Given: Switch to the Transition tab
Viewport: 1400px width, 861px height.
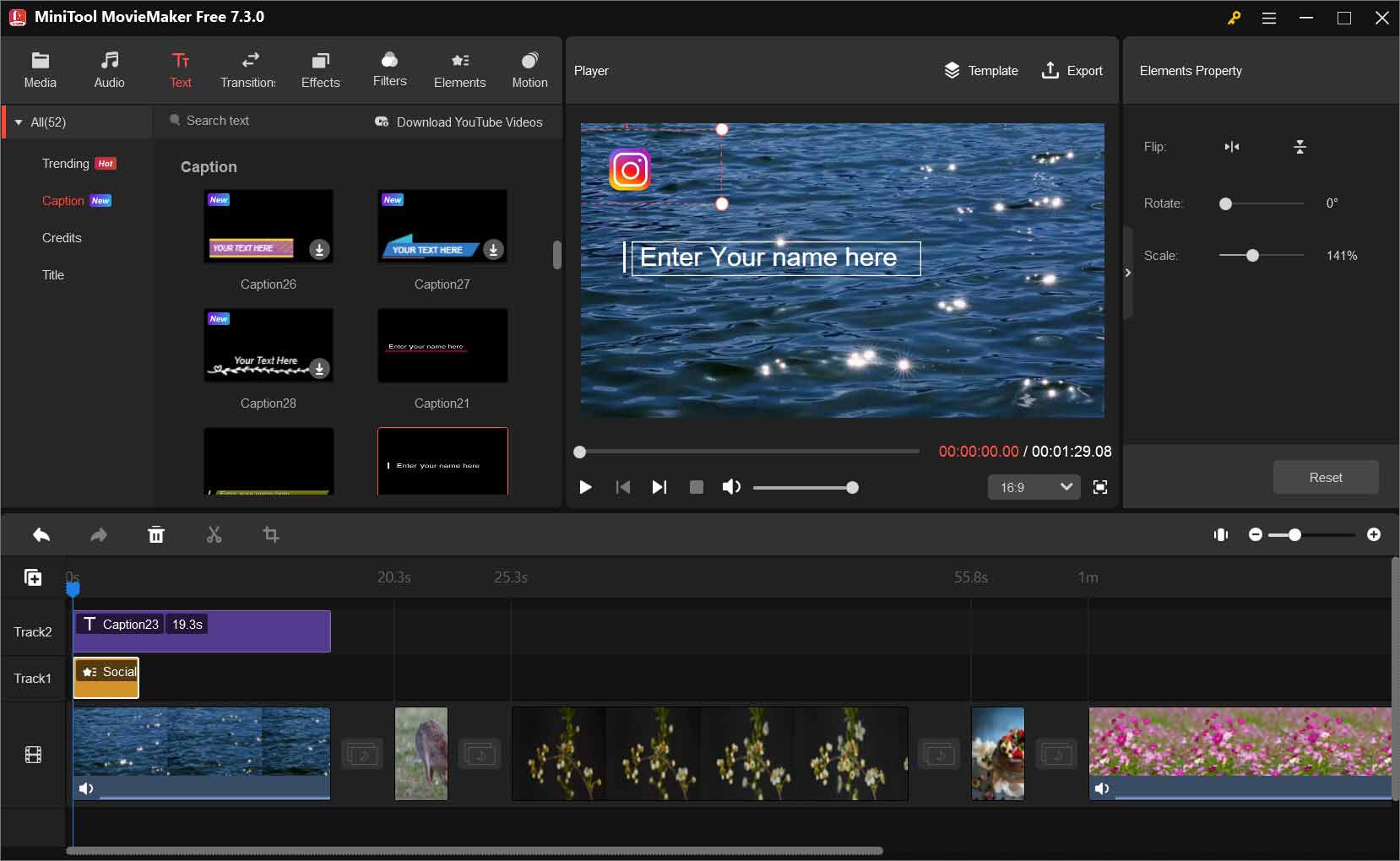Looking at the screenshot, I should [x=248, y=70].
